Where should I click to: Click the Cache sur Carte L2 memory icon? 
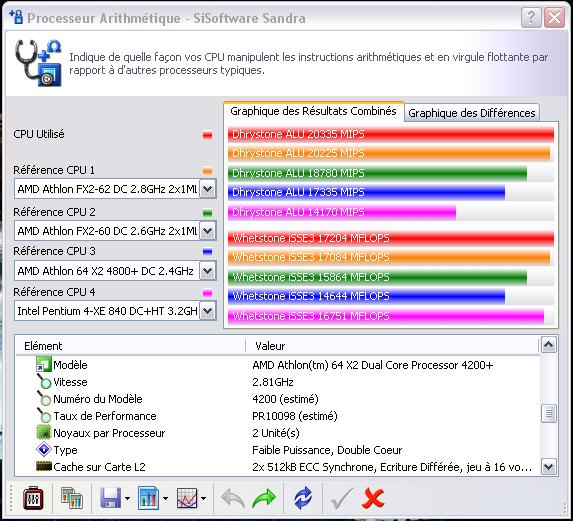coord(44,466)
